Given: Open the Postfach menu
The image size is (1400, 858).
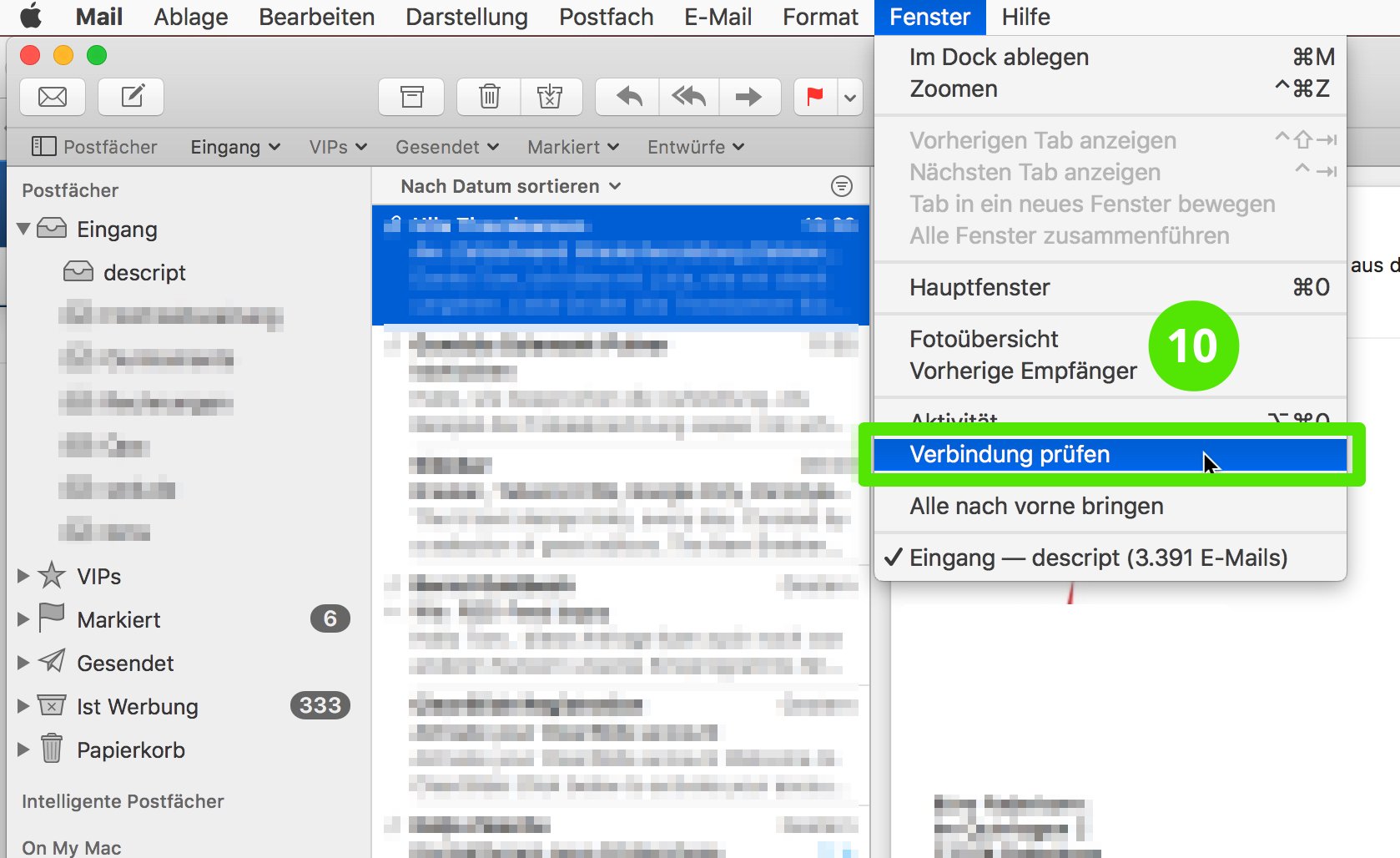Looking at the screenshot, I should tap(607, 17).
